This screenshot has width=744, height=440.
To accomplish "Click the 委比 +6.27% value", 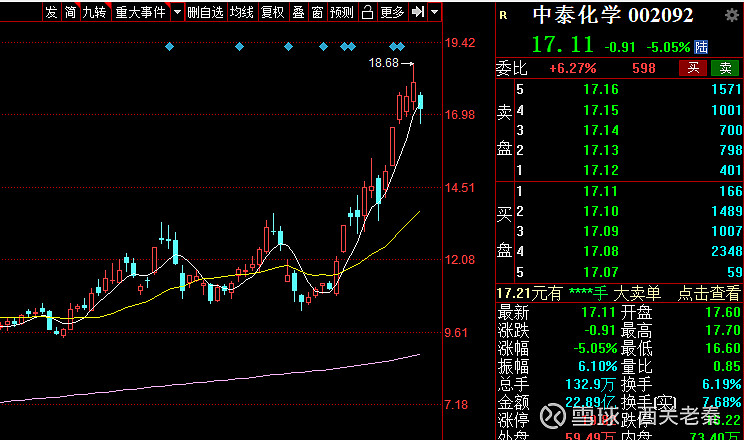I will [573, 68].
